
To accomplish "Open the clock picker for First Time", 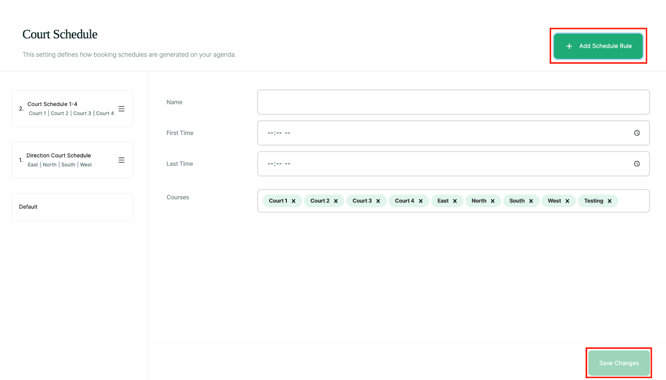I will click(x=637, y=133).
